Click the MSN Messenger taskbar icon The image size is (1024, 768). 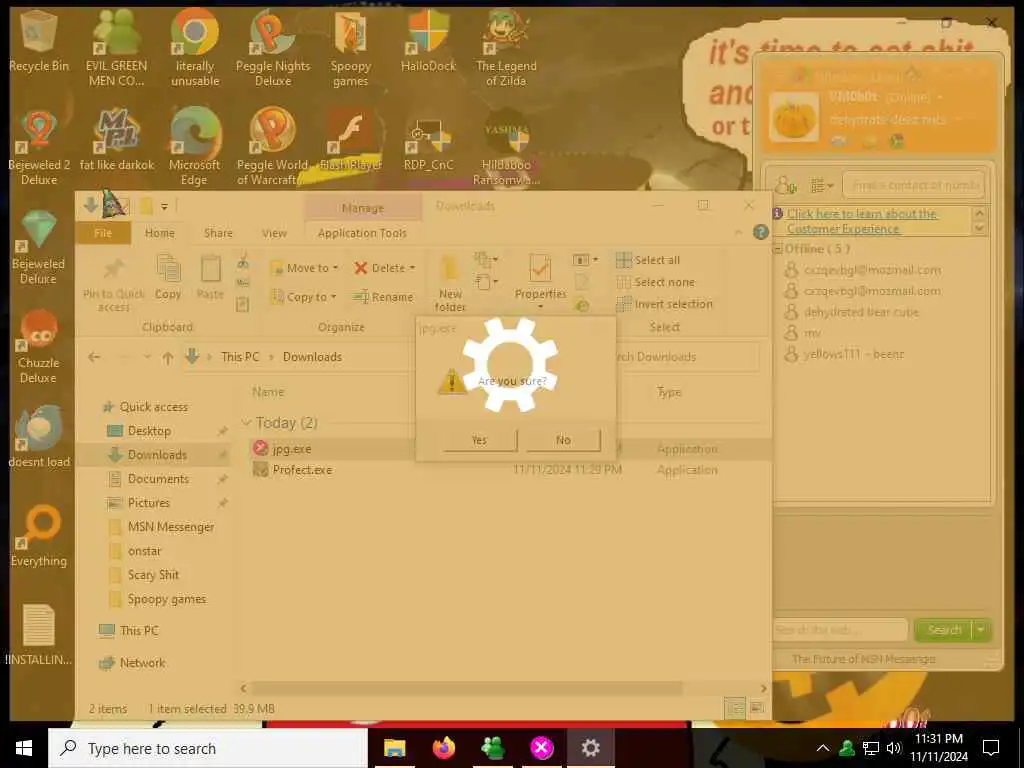pos(493,748)
